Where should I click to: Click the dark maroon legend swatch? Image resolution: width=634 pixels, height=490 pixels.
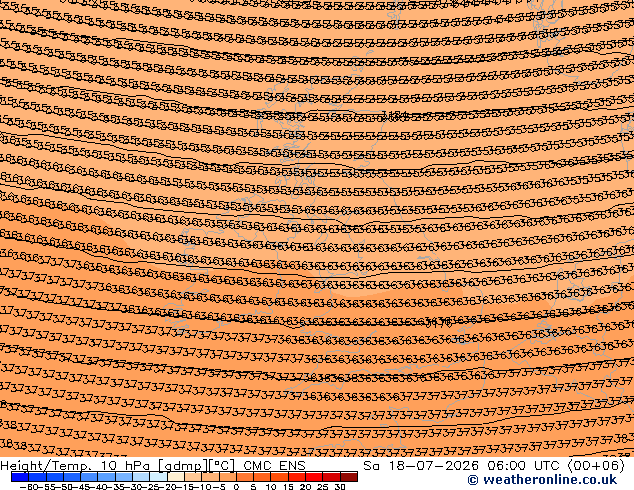point(349,477)
